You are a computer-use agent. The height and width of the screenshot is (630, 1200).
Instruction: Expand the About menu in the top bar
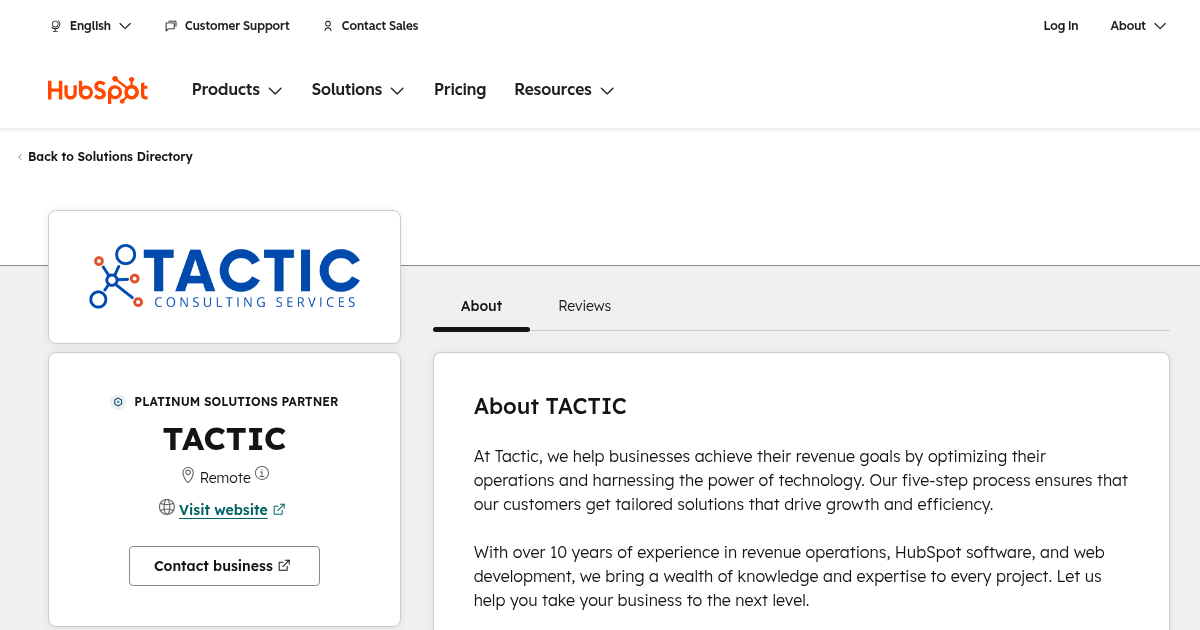(1138, 26)
